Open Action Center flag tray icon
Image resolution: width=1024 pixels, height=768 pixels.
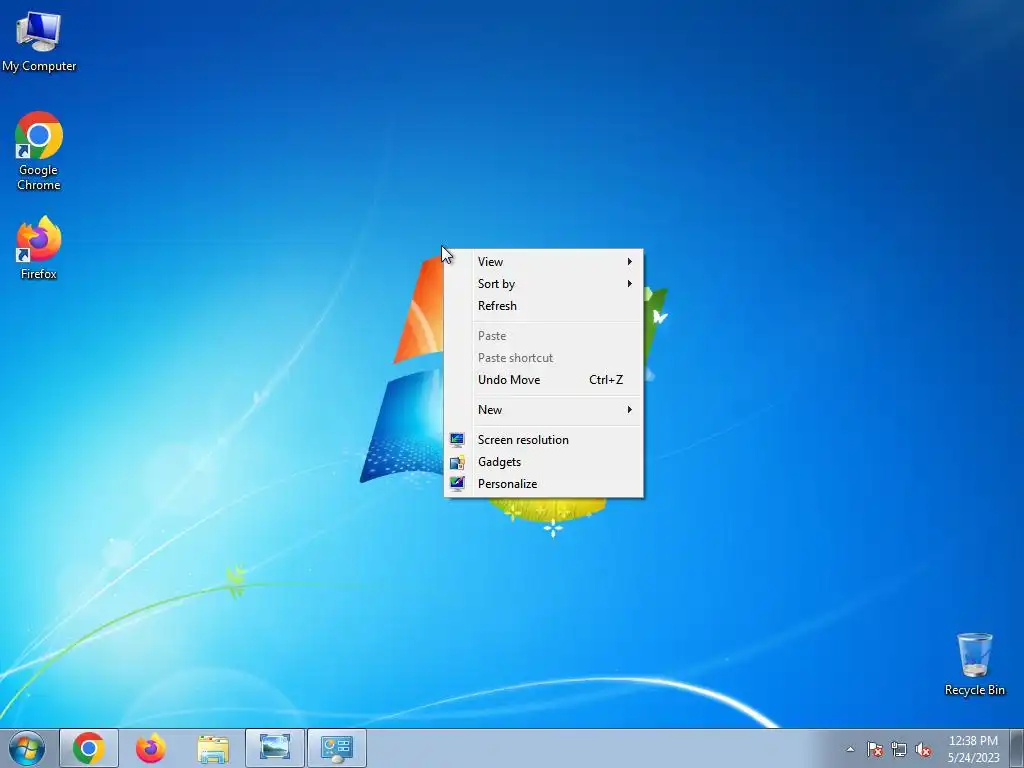point(875,750)
